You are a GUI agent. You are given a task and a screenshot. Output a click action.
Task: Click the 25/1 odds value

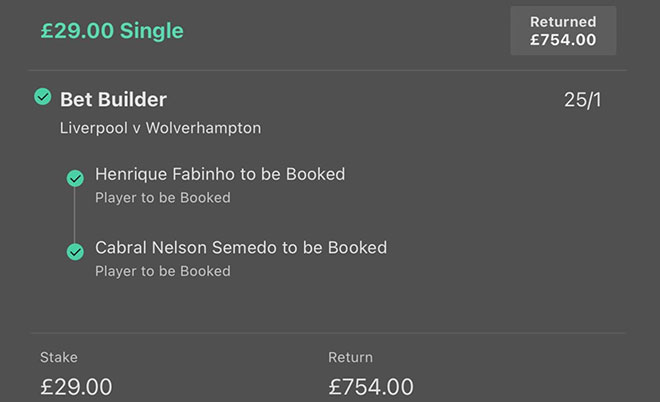(584, 100)
